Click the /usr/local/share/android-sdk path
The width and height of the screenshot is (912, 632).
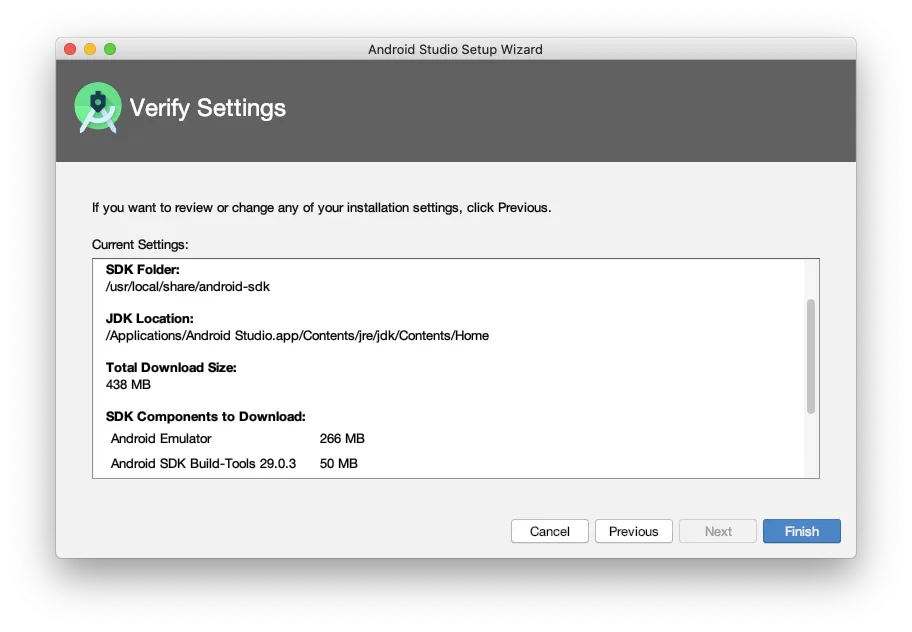pyautogui.click(x=187, y=287)
